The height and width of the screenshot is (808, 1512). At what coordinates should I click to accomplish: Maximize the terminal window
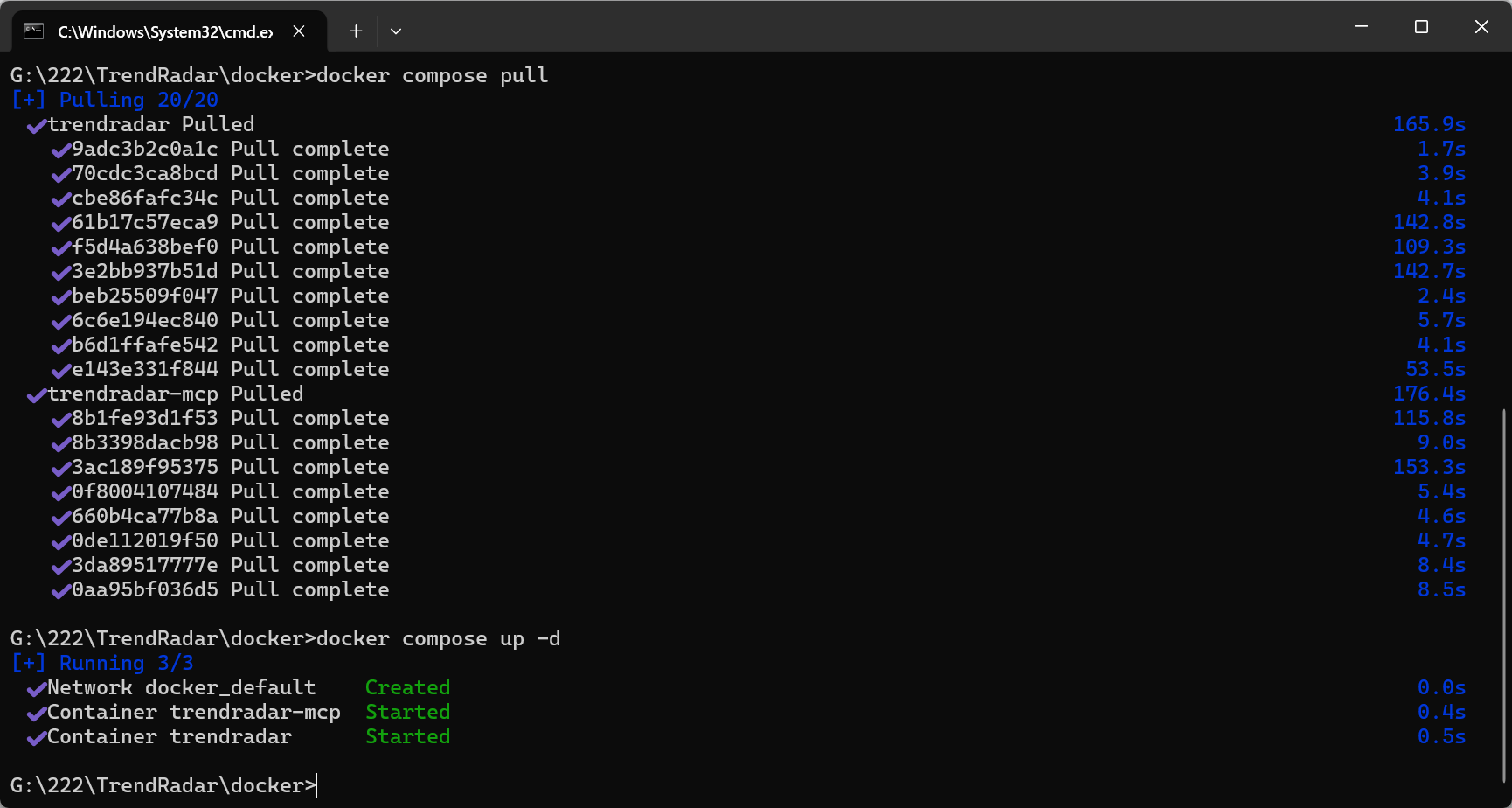click(1421, 27)
